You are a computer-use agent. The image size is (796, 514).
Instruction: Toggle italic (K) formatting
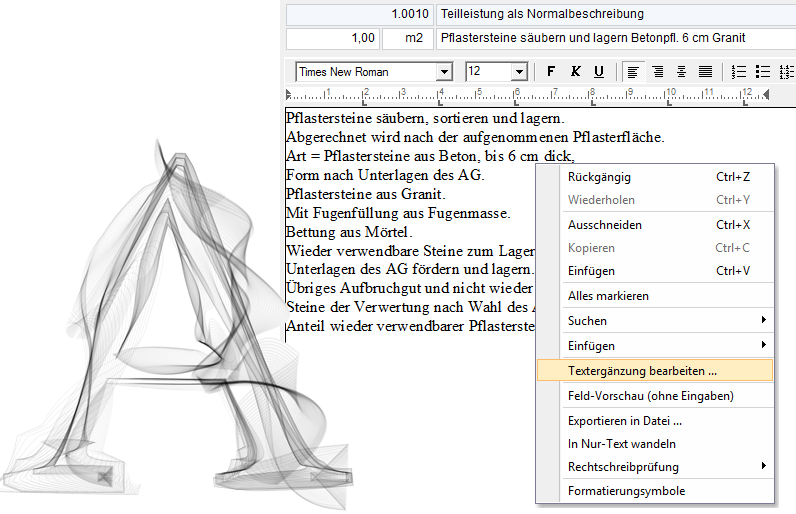coord(575,72)
